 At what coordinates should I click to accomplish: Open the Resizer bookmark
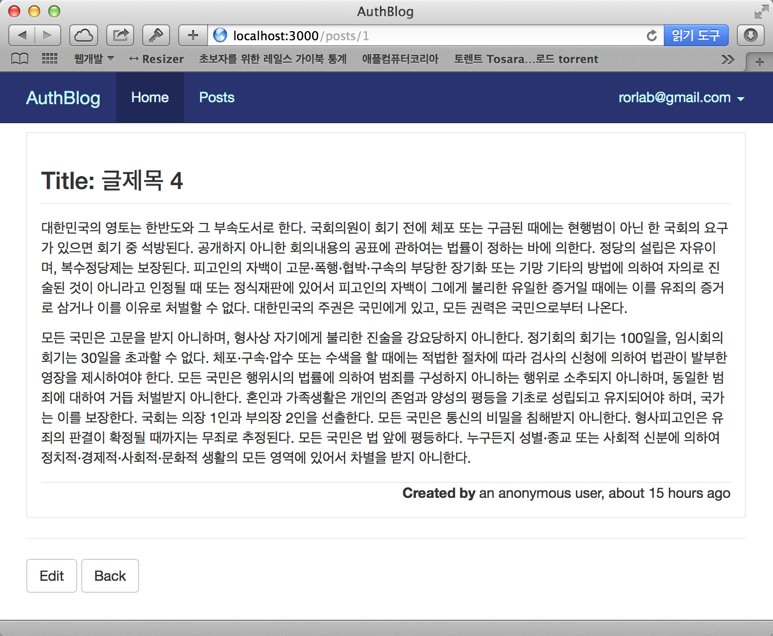[156, 59]
